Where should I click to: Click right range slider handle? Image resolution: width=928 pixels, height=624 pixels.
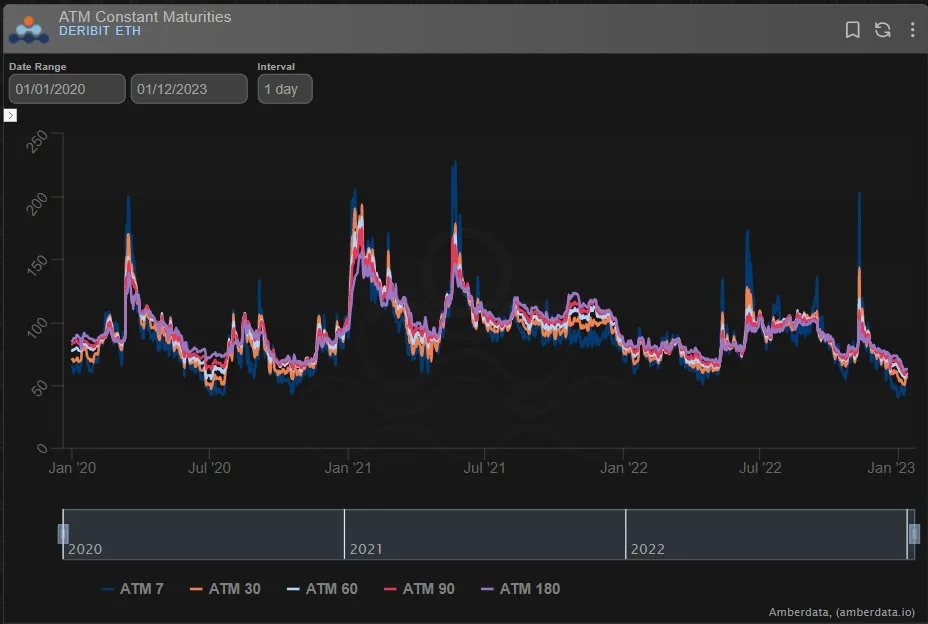point(914,533)
